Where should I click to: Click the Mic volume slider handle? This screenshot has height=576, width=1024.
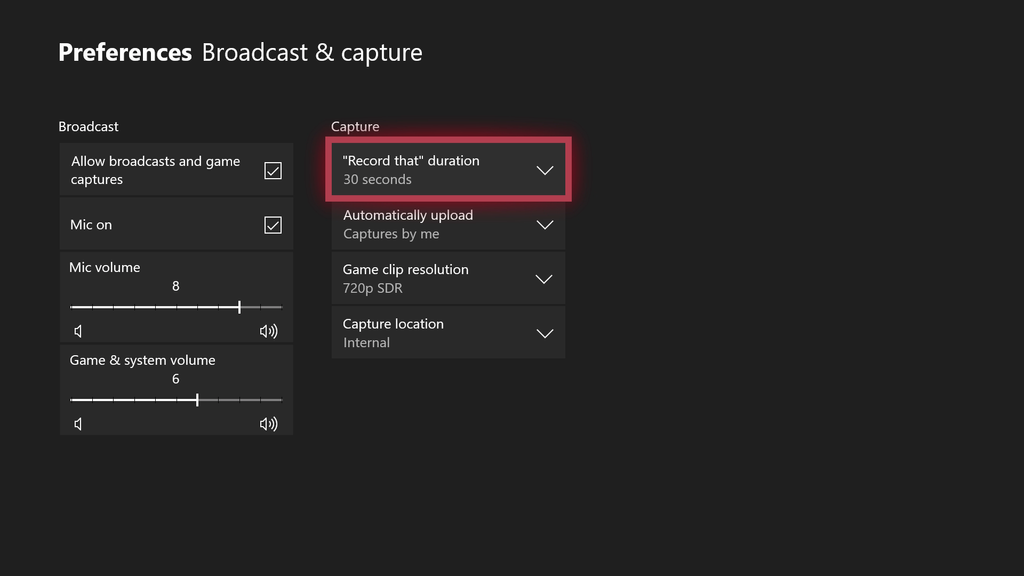[240, 306]
